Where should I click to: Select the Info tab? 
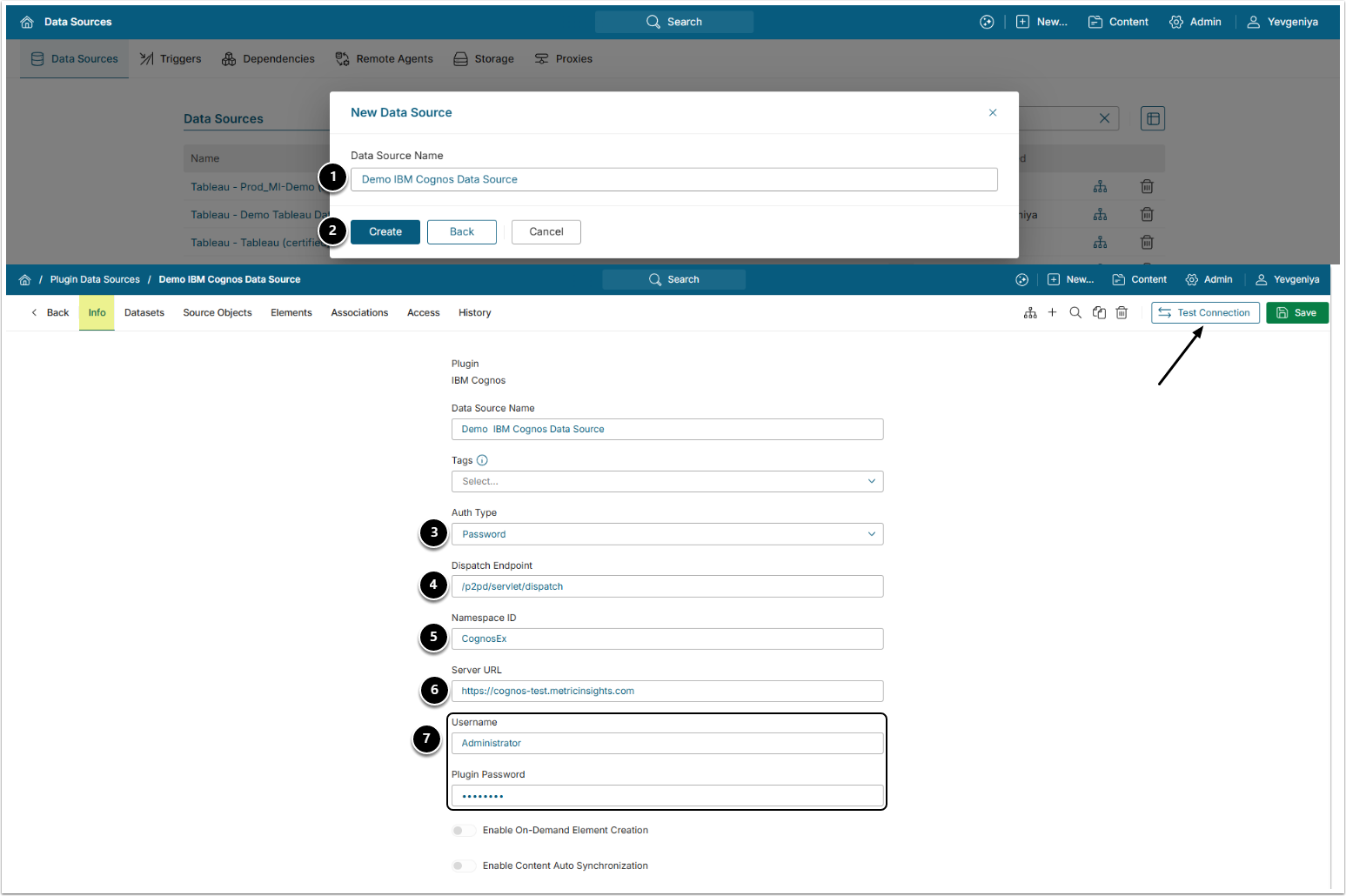(x=97, y=313)
